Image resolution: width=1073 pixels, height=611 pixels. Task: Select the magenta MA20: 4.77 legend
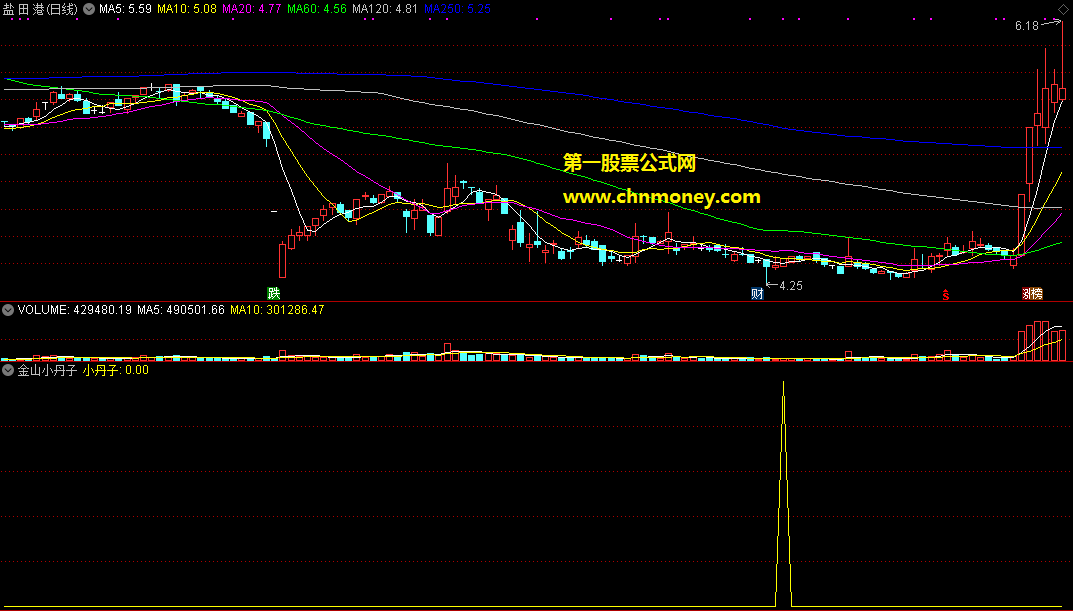coord(252,9)
